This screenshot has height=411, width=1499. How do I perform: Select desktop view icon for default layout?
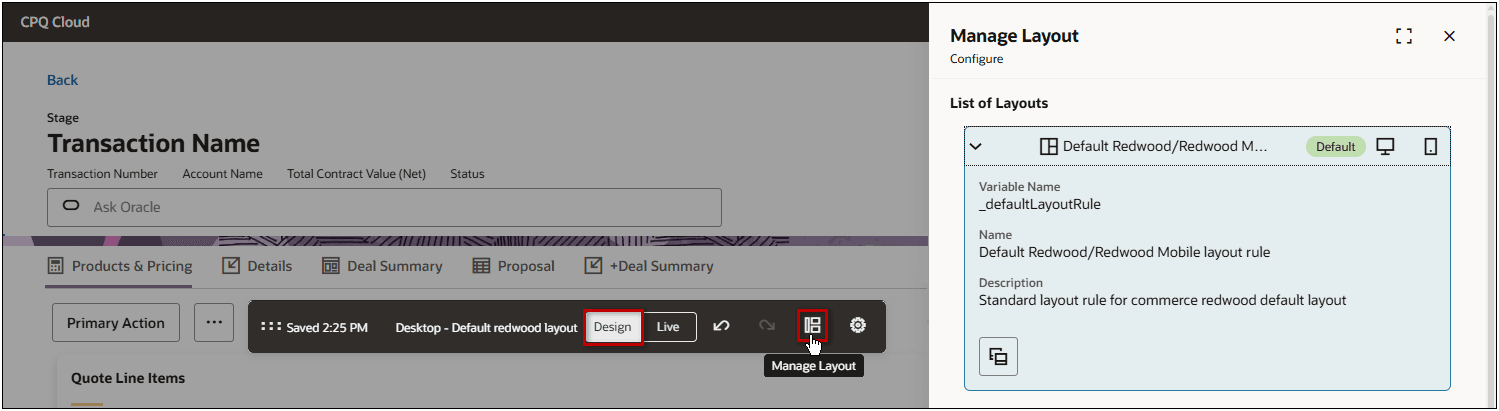(1385, 146)
